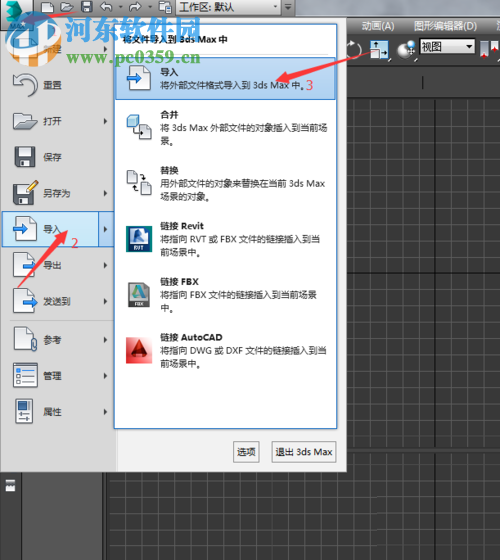Open the 管理 (Manage) menu entry

[58, 376]
